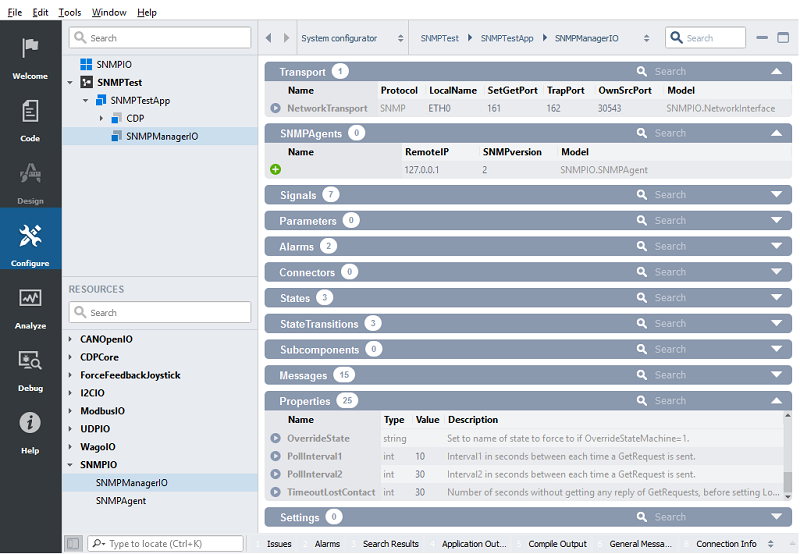Open the Help mode
This screenshot has height=554, width=800.
[x=30, y=432]
